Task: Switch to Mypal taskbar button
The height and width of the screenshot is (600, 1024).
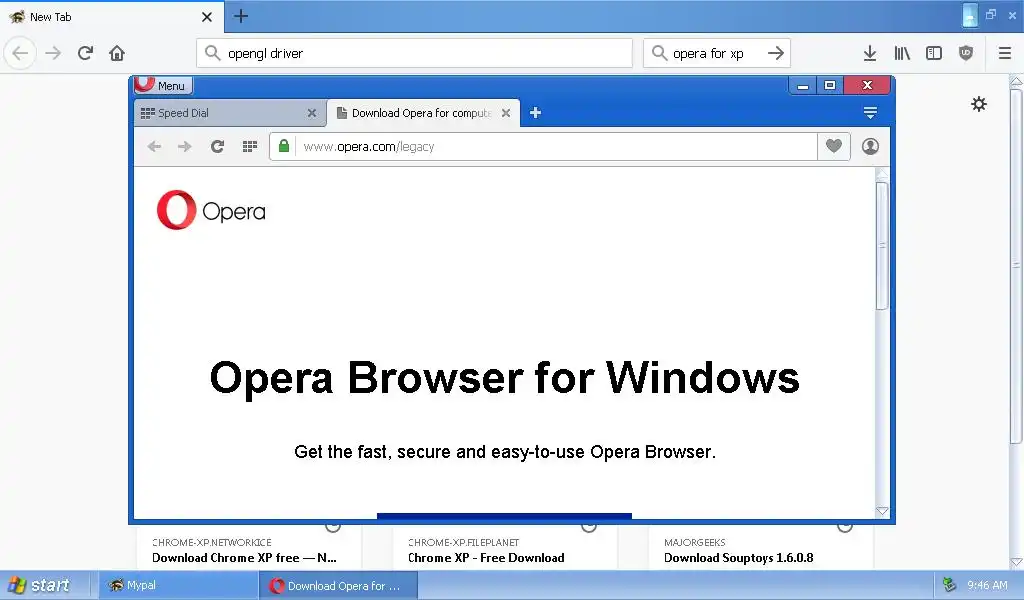Action: pyautogui.click(x=178, y=585)
